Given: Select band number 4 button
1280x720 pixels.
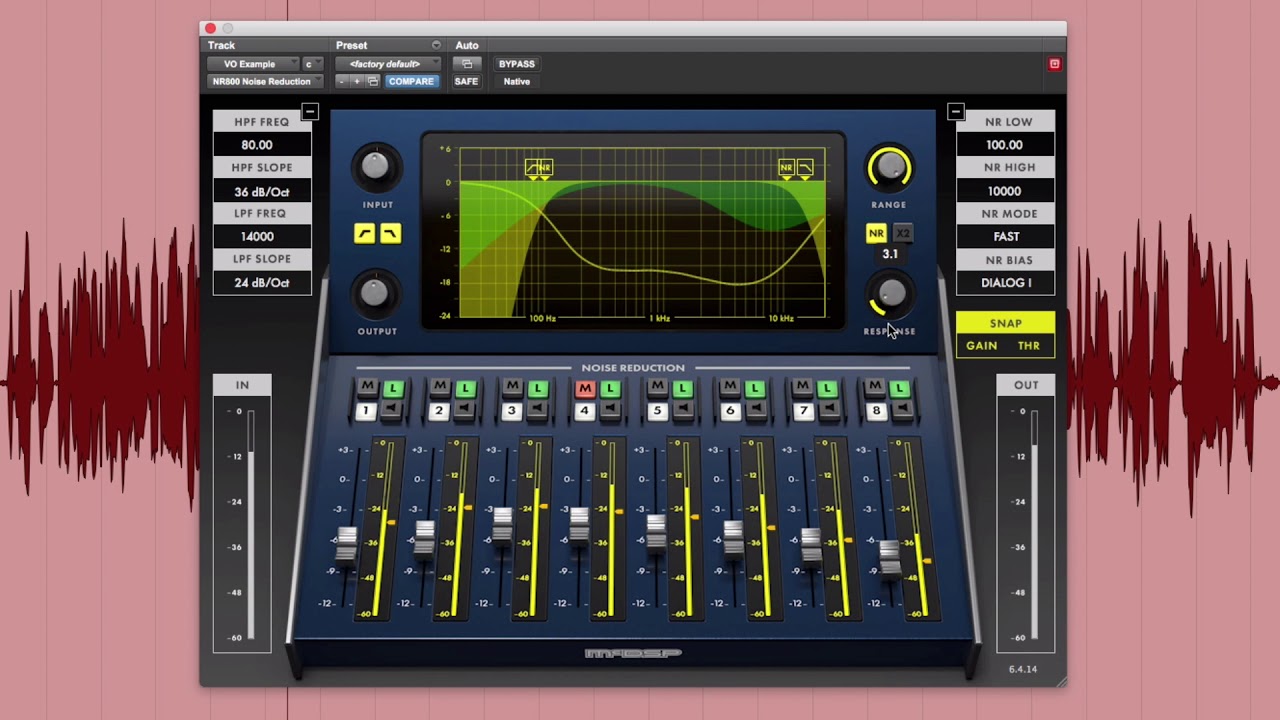Looking at the screenshot, I should coord(585,410).
